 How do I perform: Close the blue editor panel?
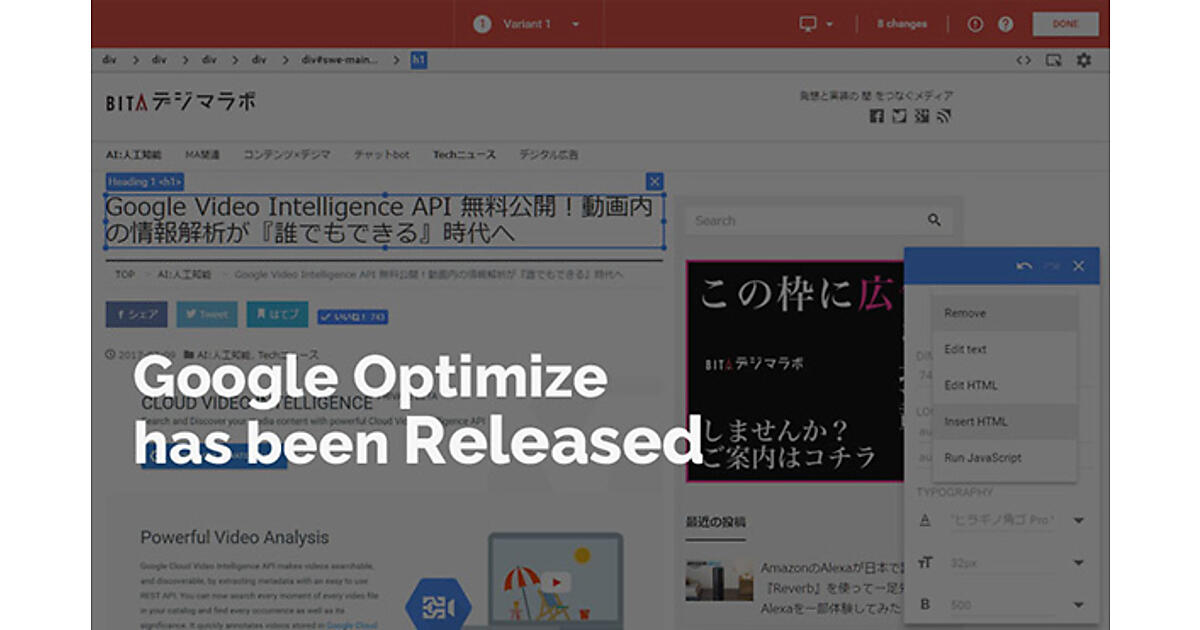click(1078, 266)
